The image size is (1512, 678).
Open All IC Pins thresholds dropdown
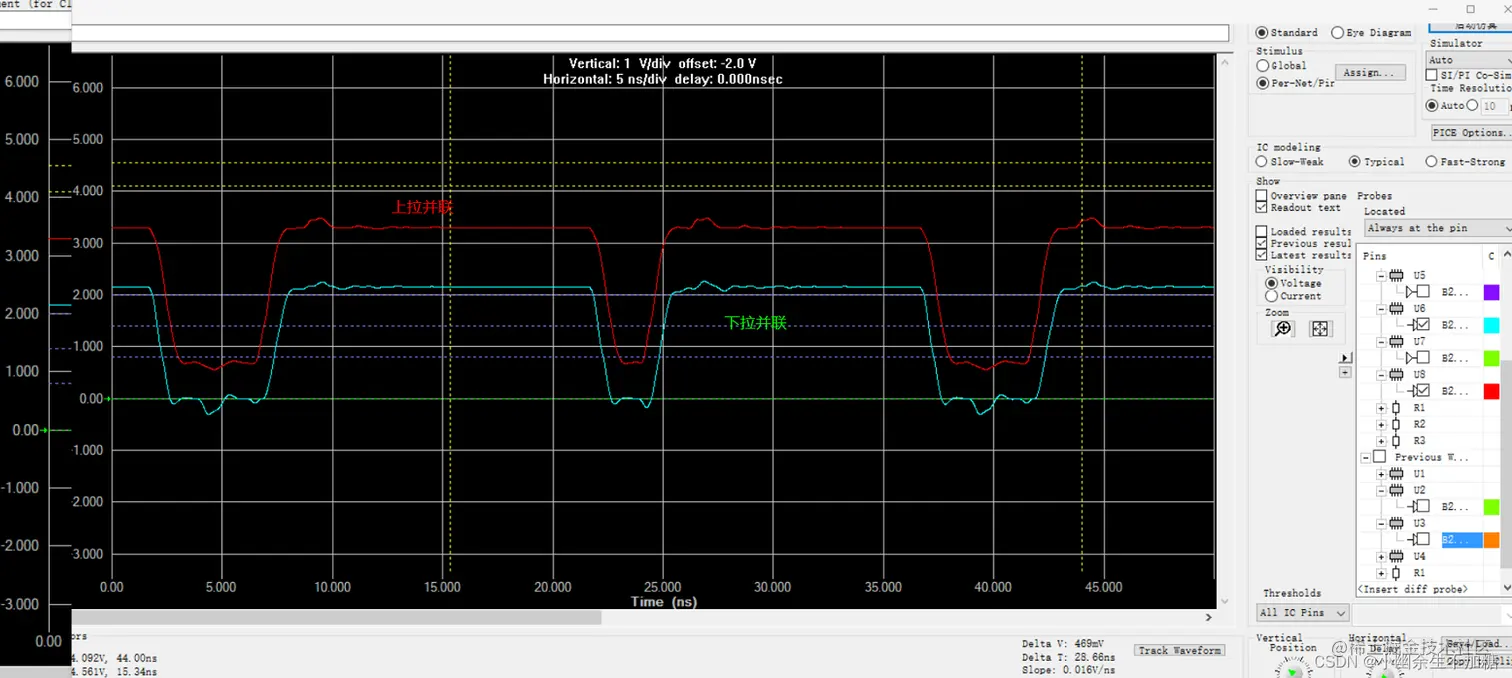1303,612
